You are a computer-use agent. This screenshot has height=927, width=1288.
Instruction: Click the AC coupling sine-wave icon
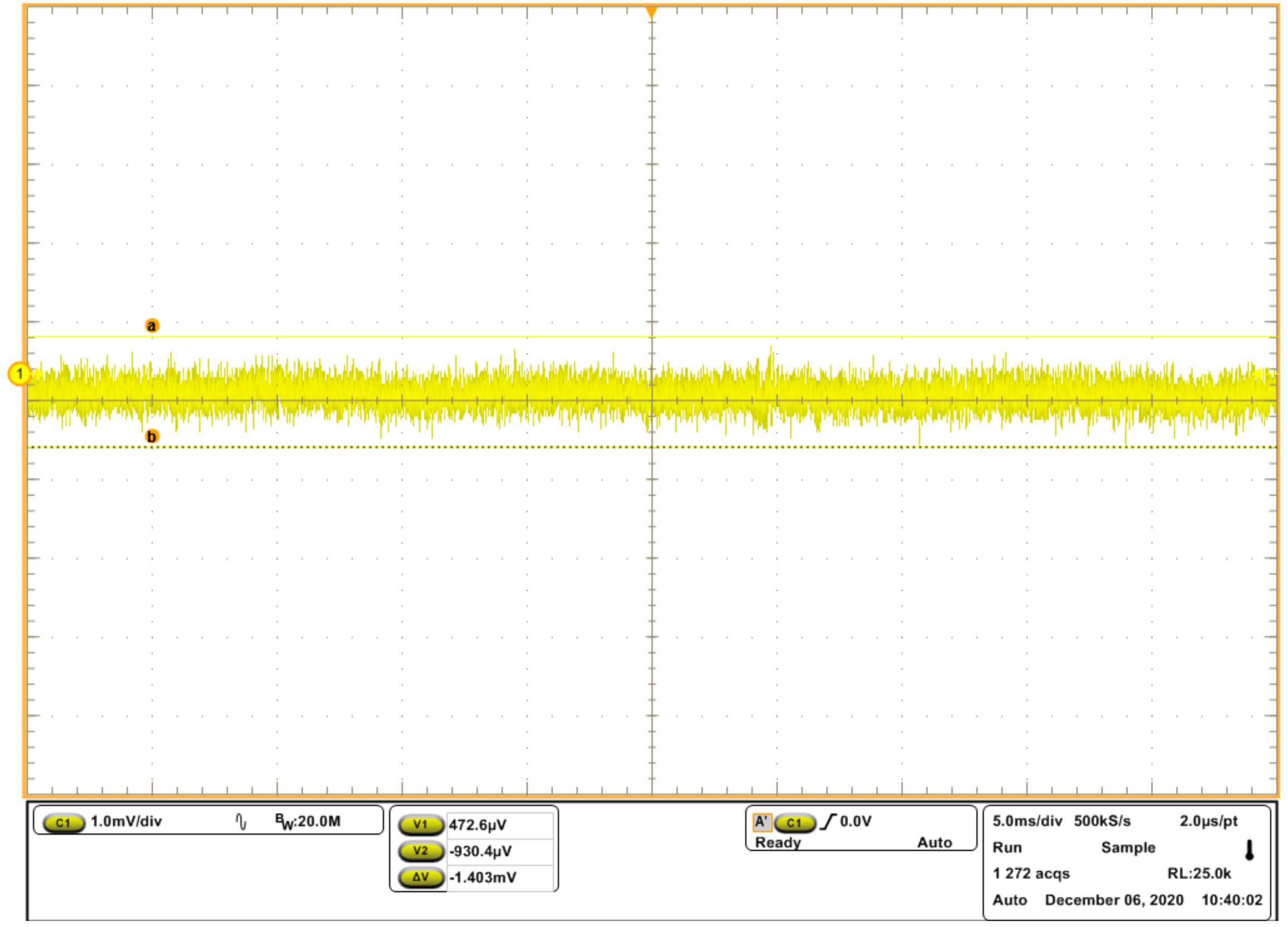click(241, 822)
